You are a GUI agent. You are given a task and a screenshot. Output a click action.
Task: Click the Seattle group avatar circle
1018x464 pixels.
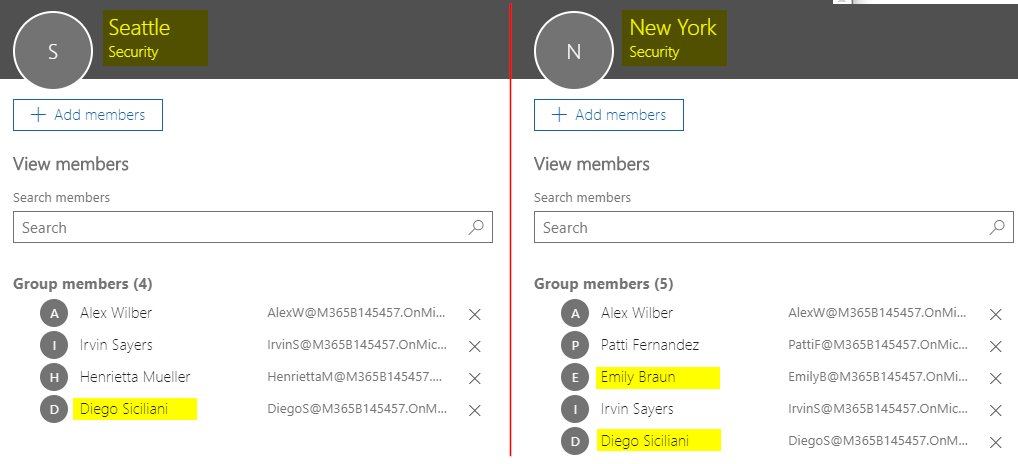pyautogui.click(x=53, y=52)
